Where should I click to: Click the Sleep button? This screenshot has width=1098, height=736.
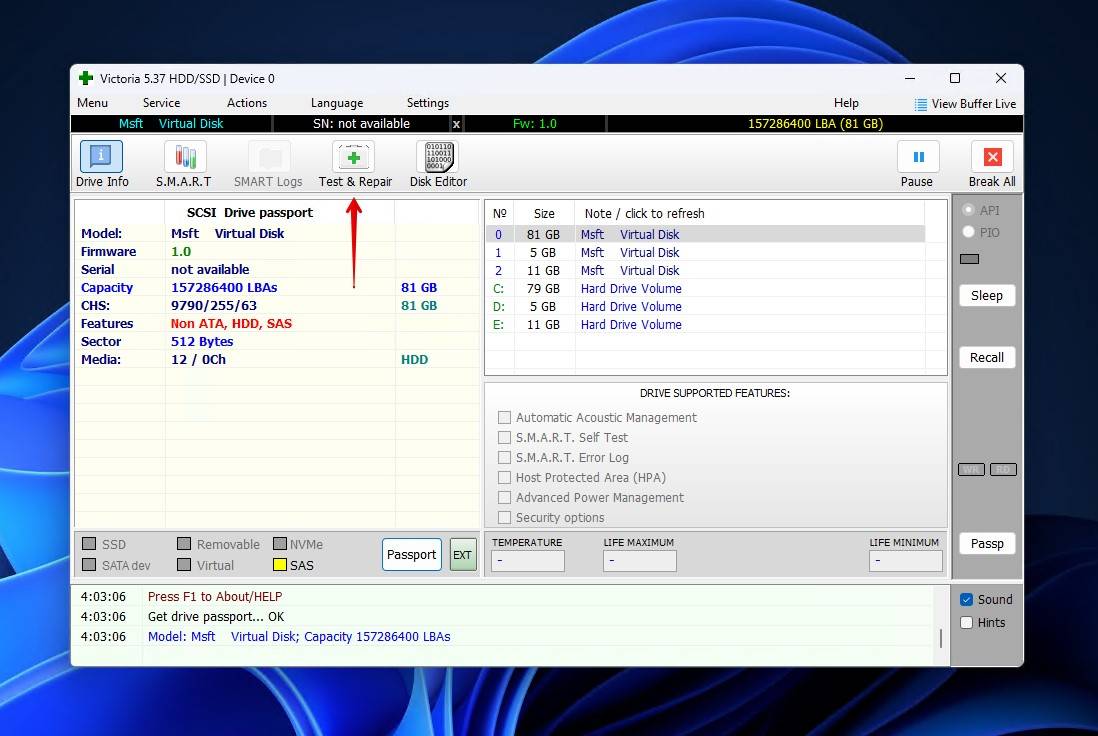pos(987,296)
